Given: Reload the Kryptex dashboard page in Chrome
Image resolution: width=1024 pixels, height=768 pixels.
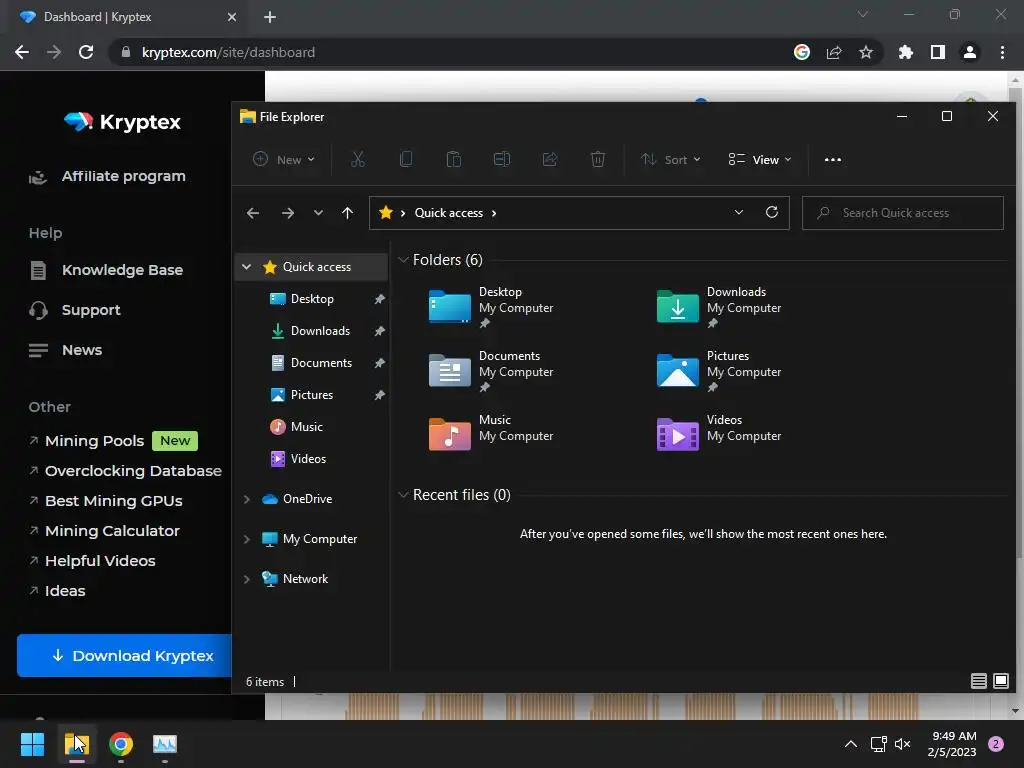Looking at the screenshot, I should [86, 52].
